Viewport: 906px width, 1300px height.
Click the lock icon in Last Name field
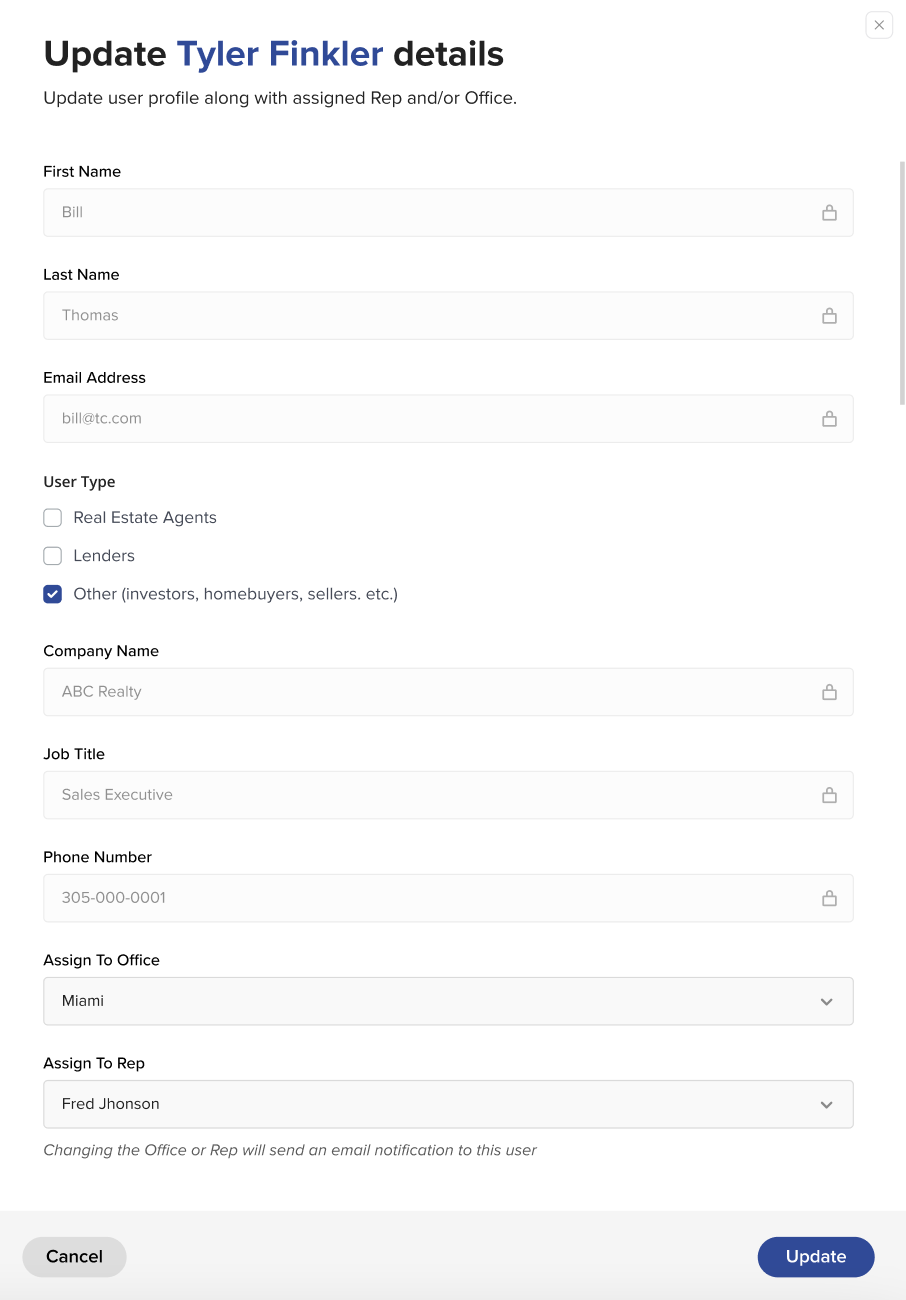tap(829, 316)
